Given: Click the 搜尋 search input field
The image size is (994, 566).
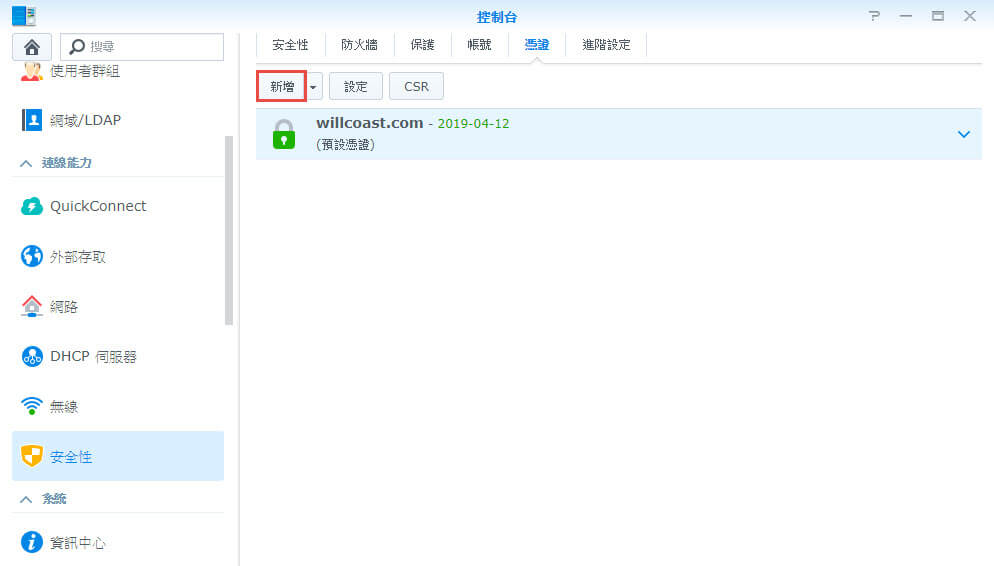Looking at the screenshot, I should point(152,47).
